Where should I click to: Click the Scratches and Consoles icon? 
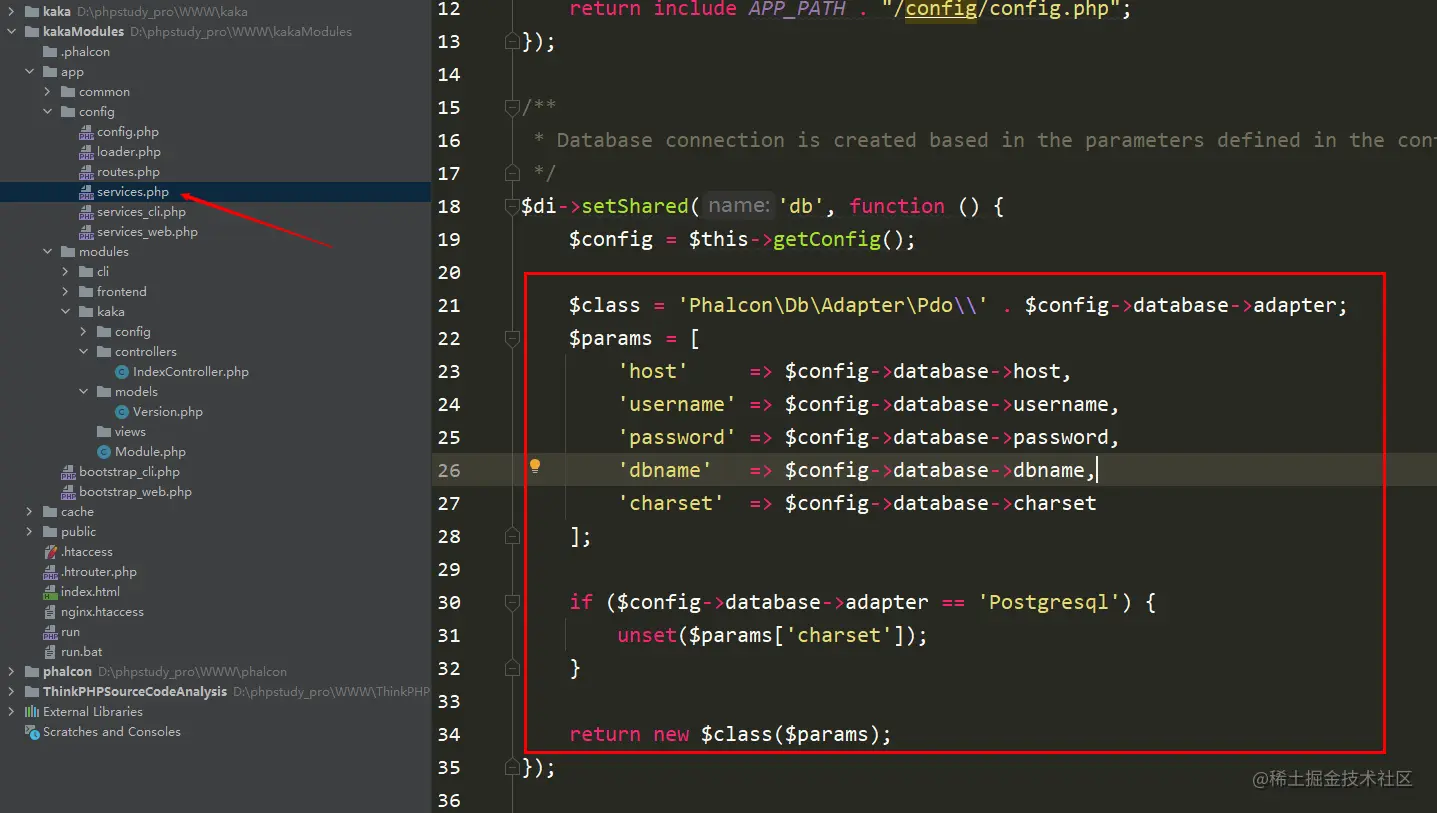tap(32, 732)
